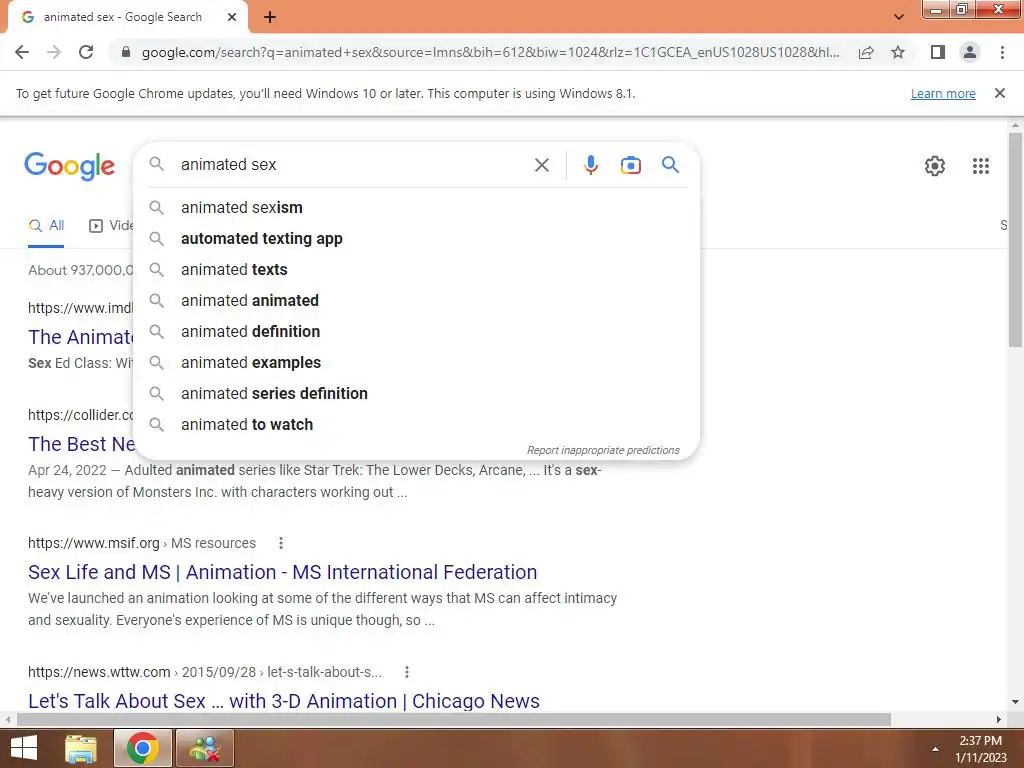Click 'Report inappropriate predictions'
This screenshot has width=1024, height=768.
[603, 450]
